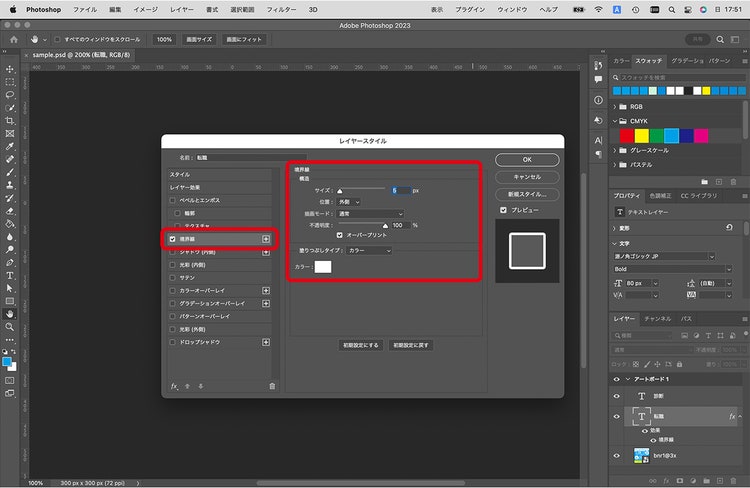Screen dimensions: 750x488
Task: Enable the ベベルとエンボス checkbox
Action: coord(173,200)
